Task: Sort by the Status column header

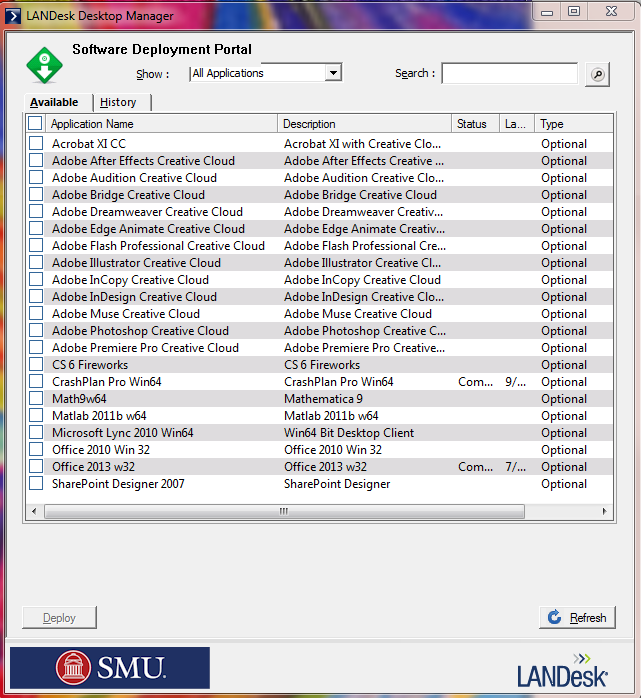Action: point(474,124)
